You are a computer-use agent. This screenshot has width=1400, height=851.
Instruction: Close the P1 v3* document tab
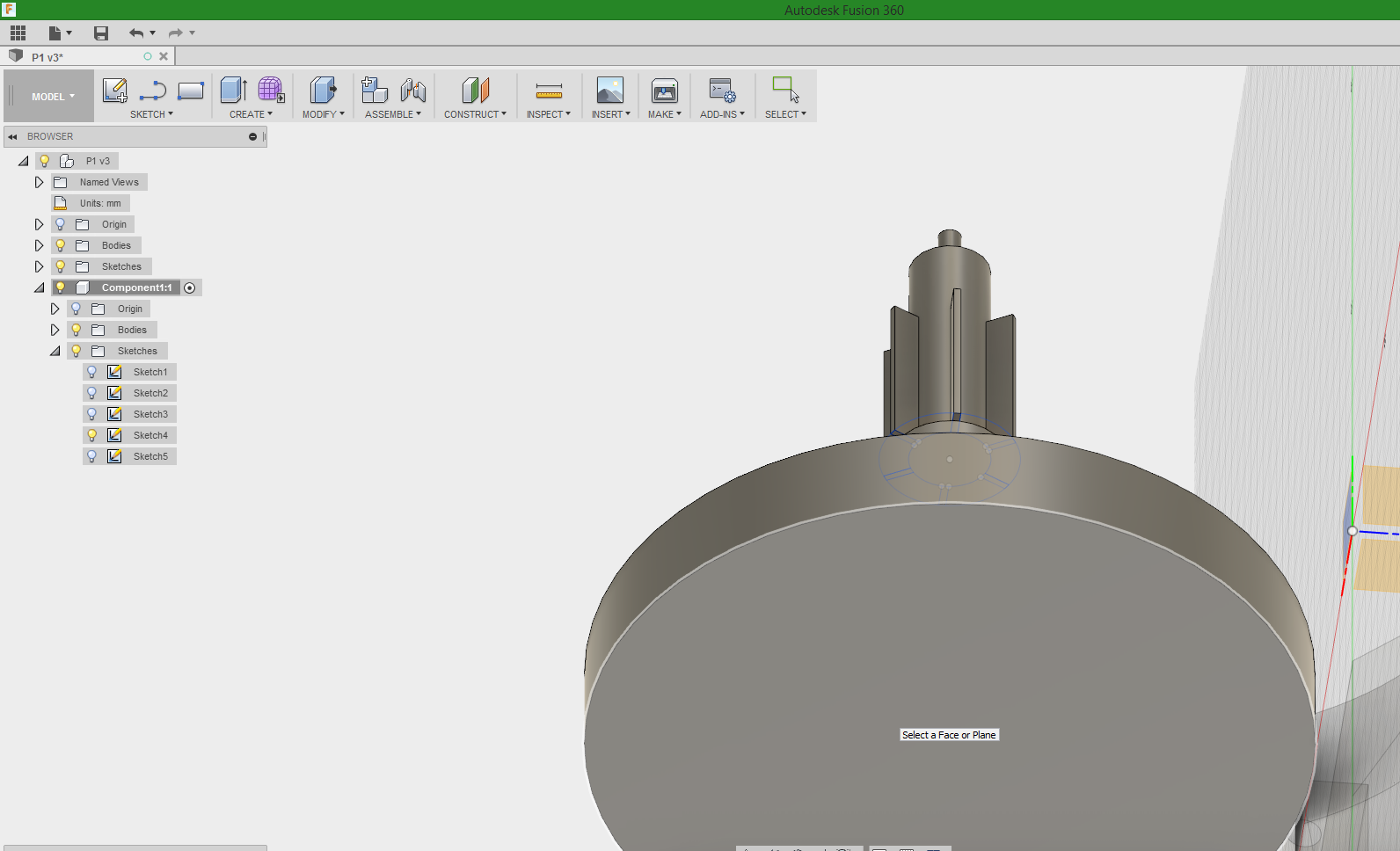coord(164,56)
